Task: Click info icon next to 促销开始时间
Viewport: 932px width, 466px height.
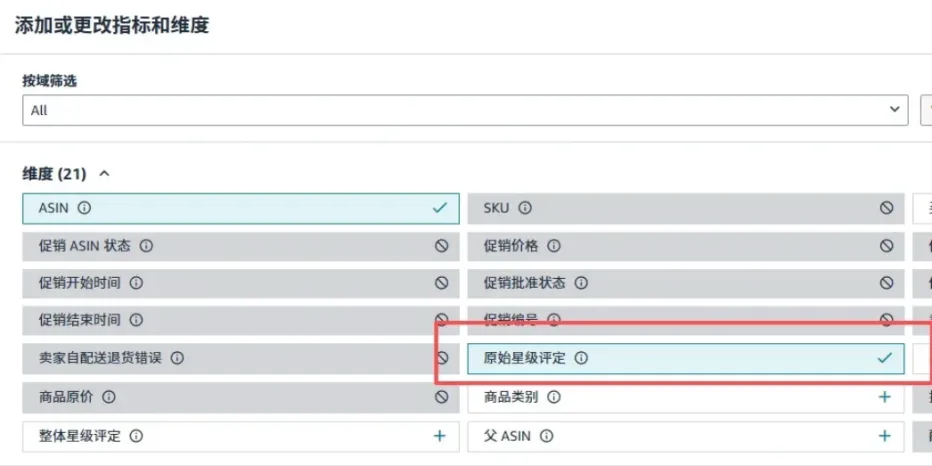Action: point(136,283)
